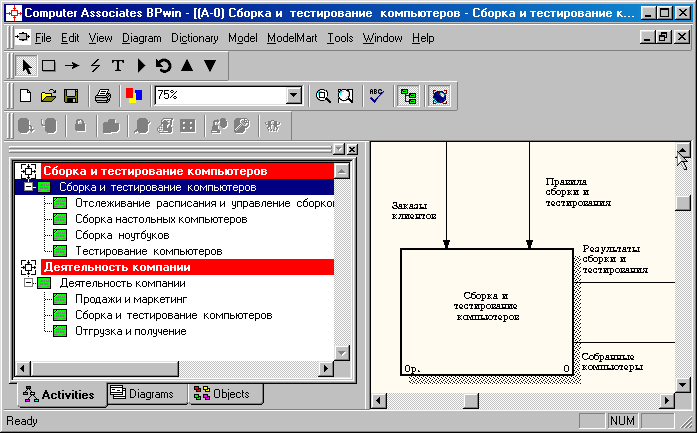This screenshot has height=433, width=697.
Task: Select the Text tool
Action: pyautogui.click(x=118, y=66)
